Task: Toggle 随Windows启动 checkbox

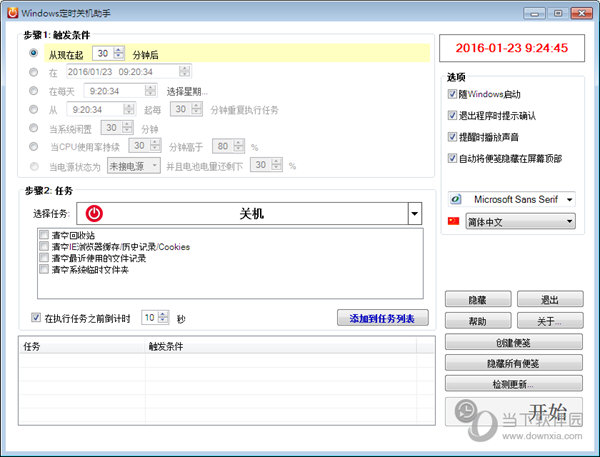Action: click(x=452, y=94)
